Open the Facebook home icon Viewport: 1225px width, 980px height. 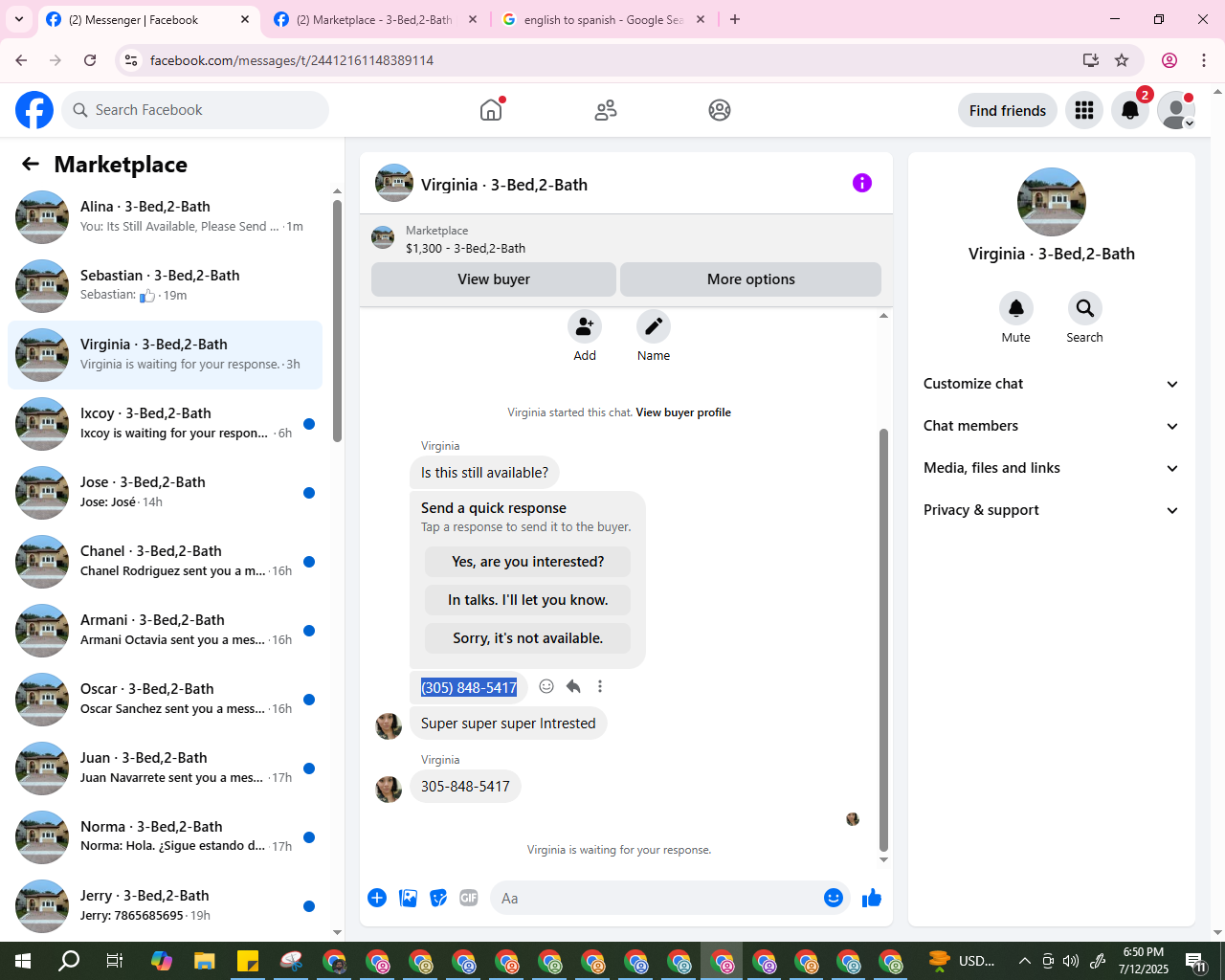click(x=491, y=110)
